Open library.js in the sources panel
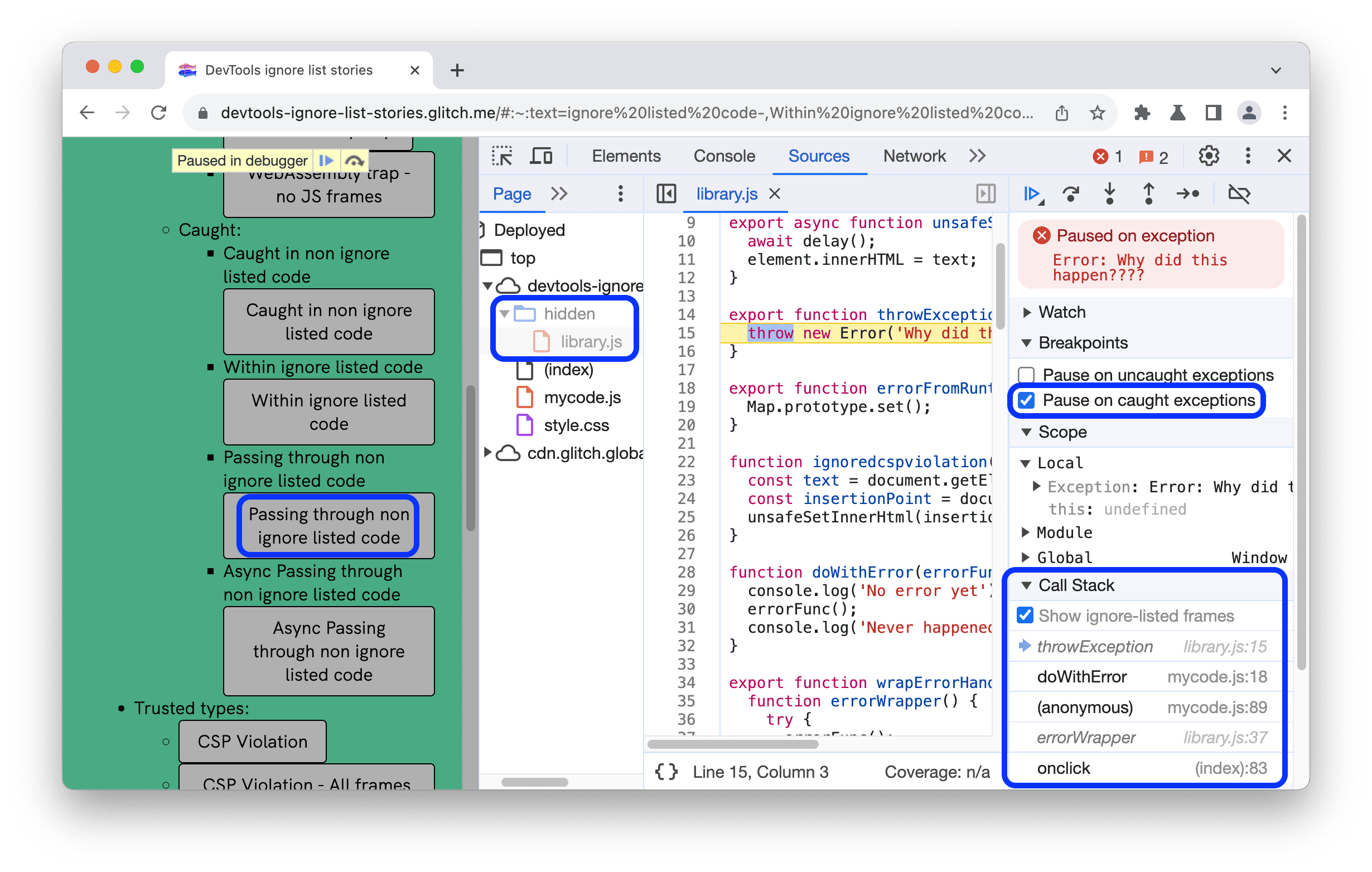1372x872 pixels. 590,340
